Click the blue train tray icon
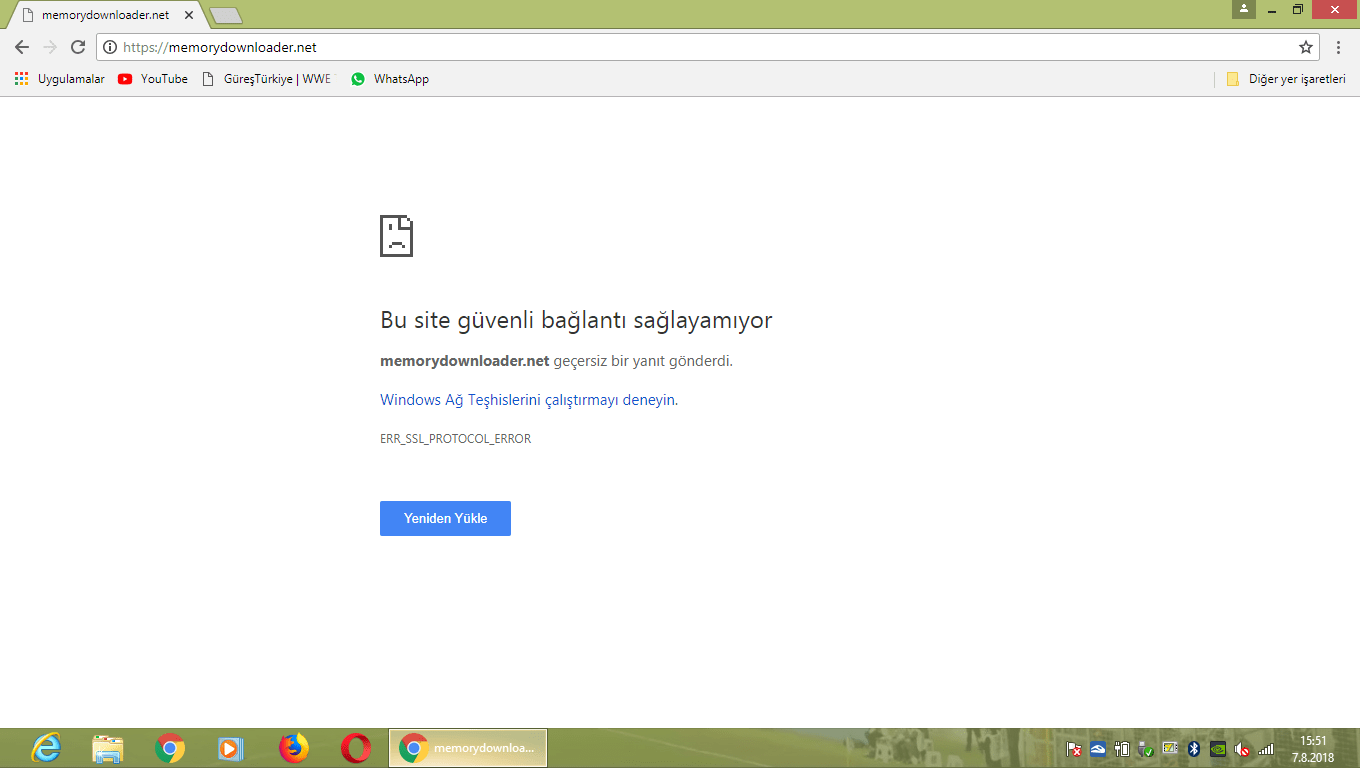The image size is (1360, 768). pos(1098,748)
